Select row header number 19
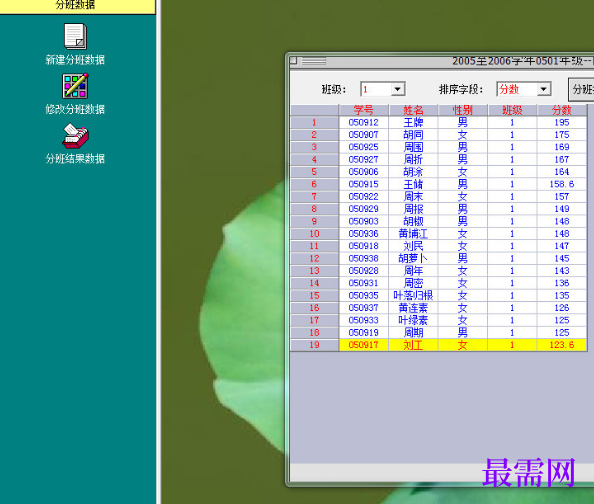Screen dimensions: 594x504 click(314, 345)
